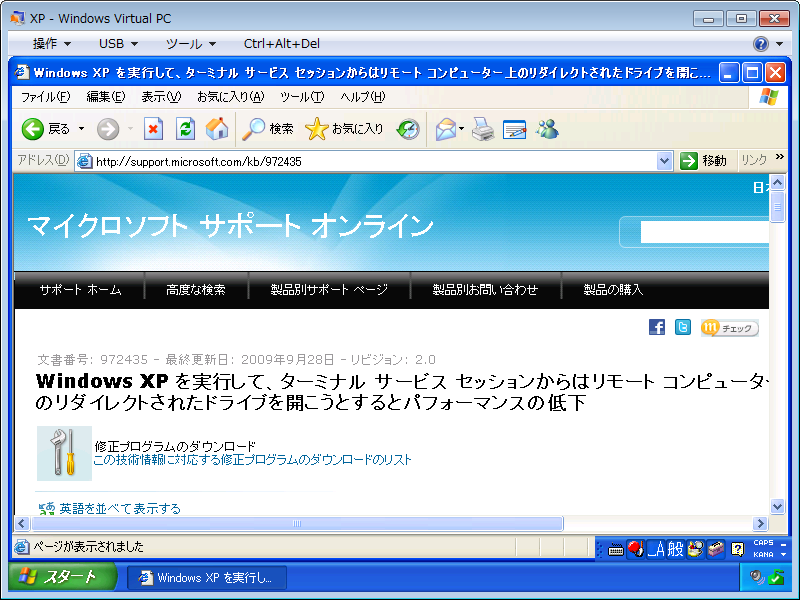Select the Windows XP を実行し taskbar button
Image resolution: width=800 pixels, height=600 pixels.
(207, 578)
